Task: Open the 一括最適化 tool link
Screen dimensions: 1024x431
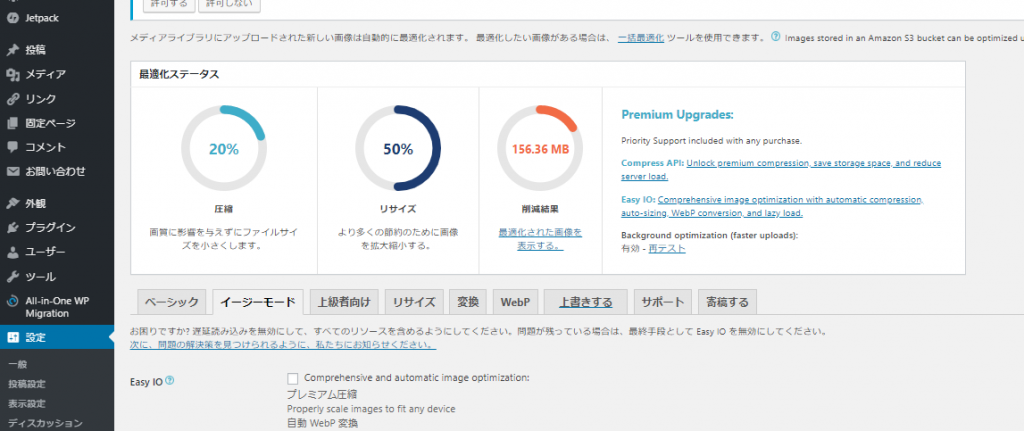Action: (641, 37)
